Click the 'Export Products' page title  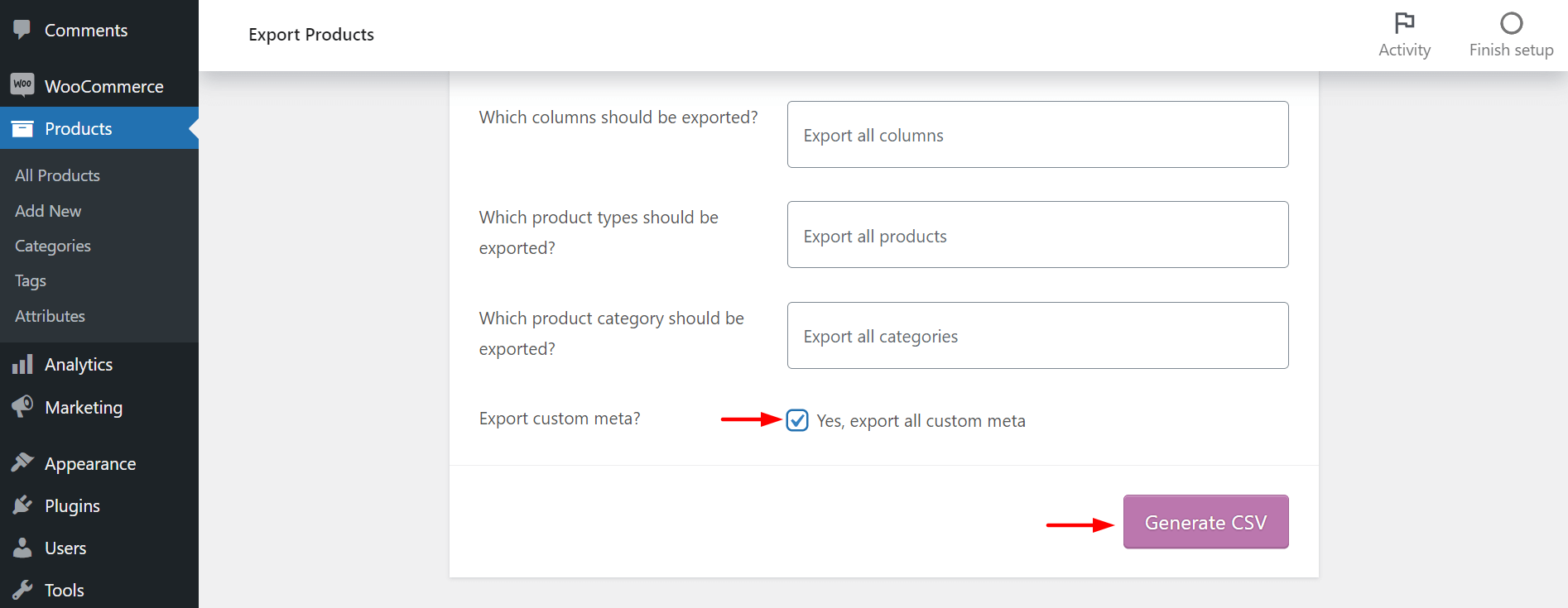(311, 35)
